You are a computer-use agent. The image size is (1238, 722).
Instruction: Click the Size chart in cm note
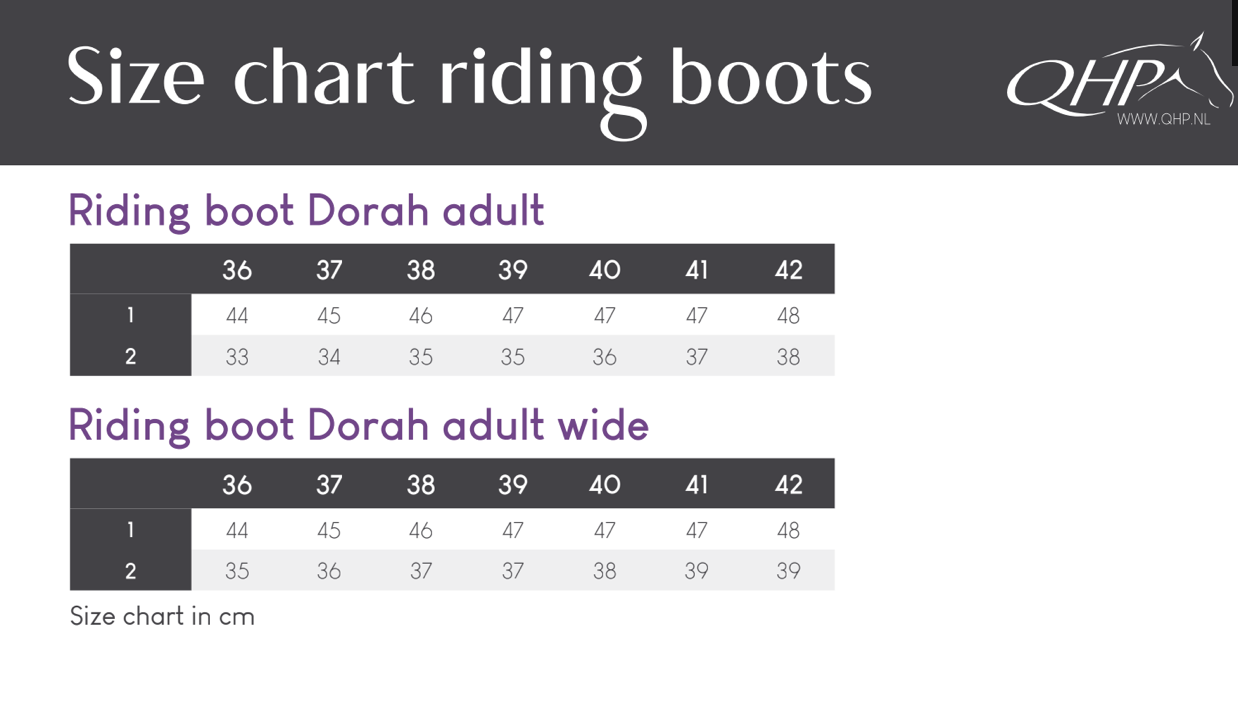coord(162,616)
